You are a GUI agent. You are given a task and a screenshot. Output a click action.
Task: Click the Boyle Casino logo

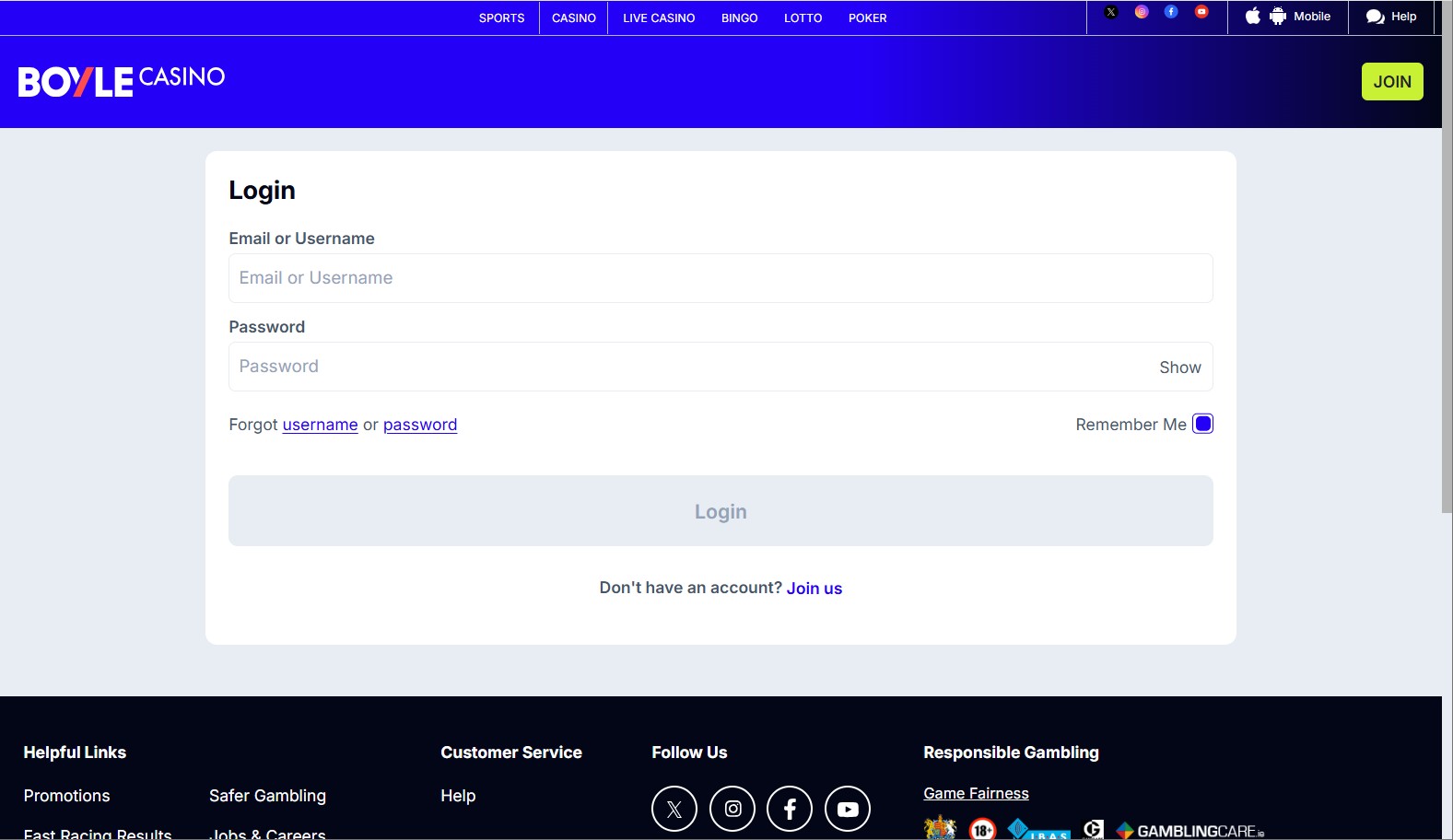point(122,81)
